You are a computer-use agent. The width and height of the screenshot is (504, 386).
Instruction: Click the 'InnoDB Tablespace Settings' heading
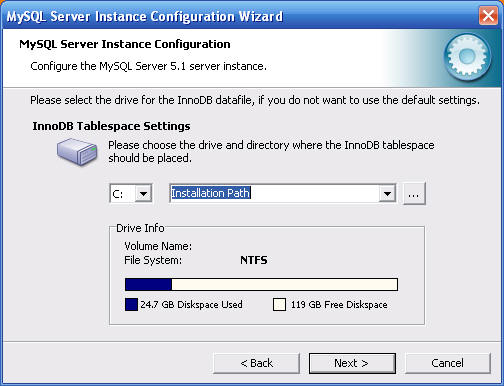tap(111, 126)
